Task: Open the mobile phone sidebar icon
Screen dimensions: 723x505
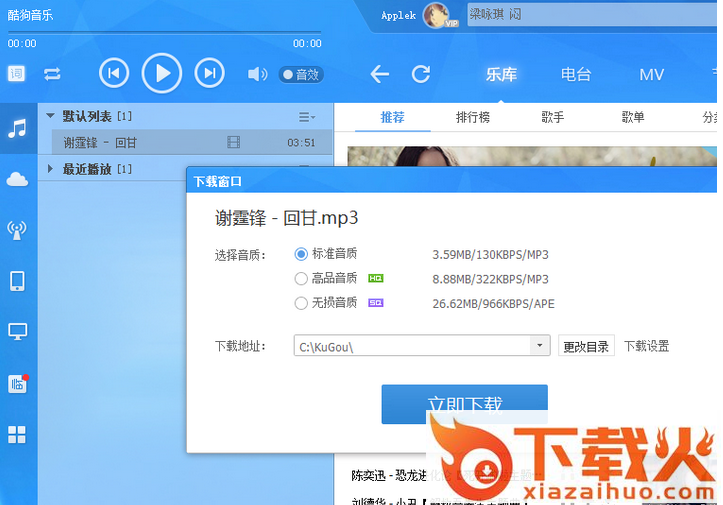Action: [17, 281]
